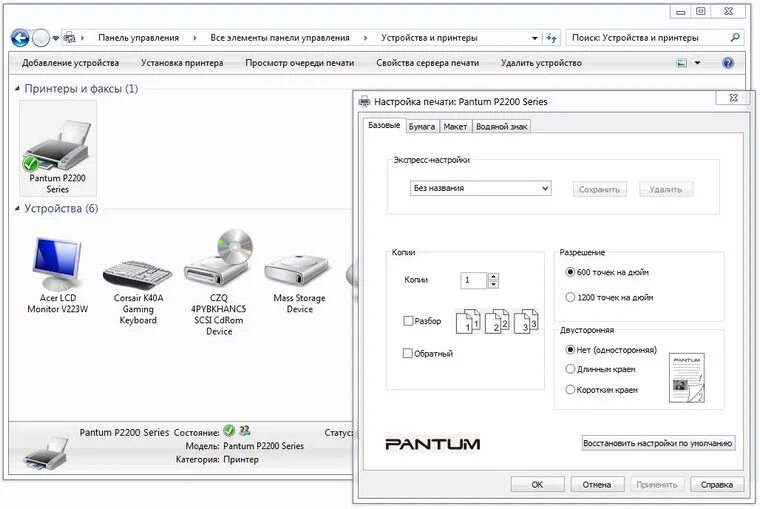Switch to the Базовые tab
Screen dimensions: 760x509
(384, 126)
